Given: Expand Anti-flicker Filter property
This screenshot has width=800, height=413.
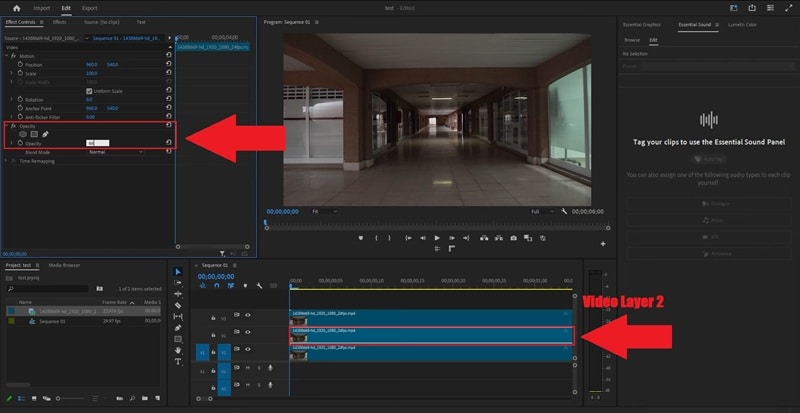Looking at the screenshot, I should [x=12, y=117].
